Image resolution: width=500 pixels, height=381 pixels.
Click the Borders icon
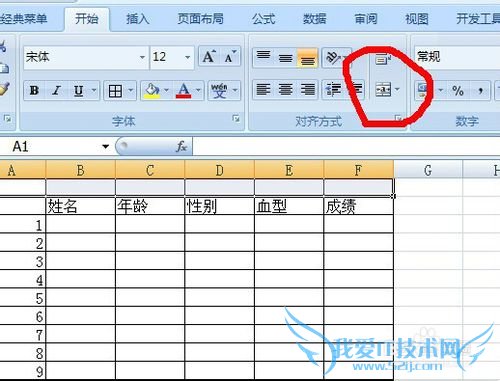115,90
